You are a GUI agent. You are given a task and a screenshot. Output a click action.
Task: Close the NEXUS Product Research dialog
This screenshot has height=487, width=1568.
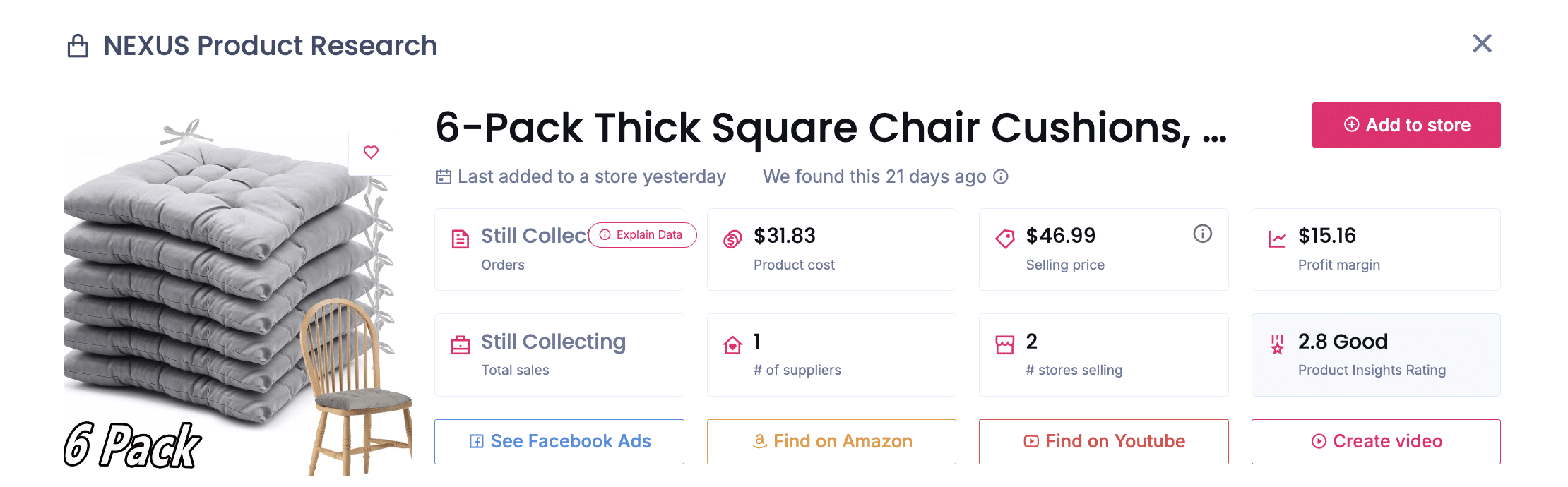pyautogui.click(x=1482, y=44)
